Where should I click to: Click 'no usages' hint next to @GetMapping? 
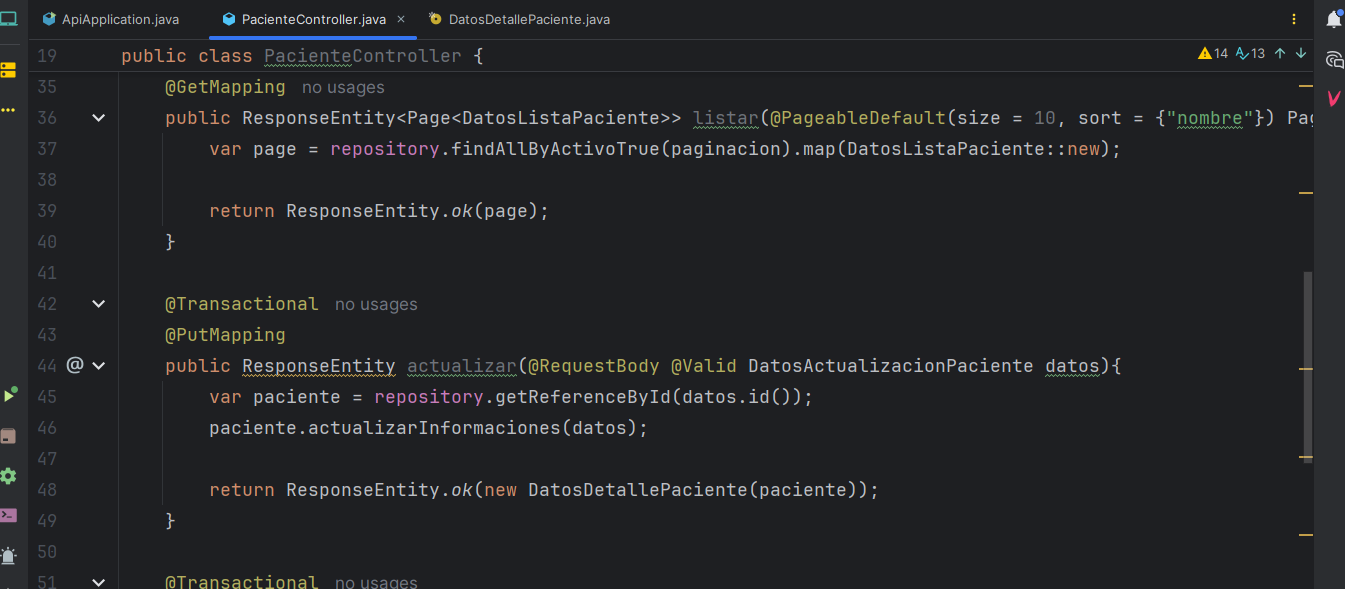[343, 87]
